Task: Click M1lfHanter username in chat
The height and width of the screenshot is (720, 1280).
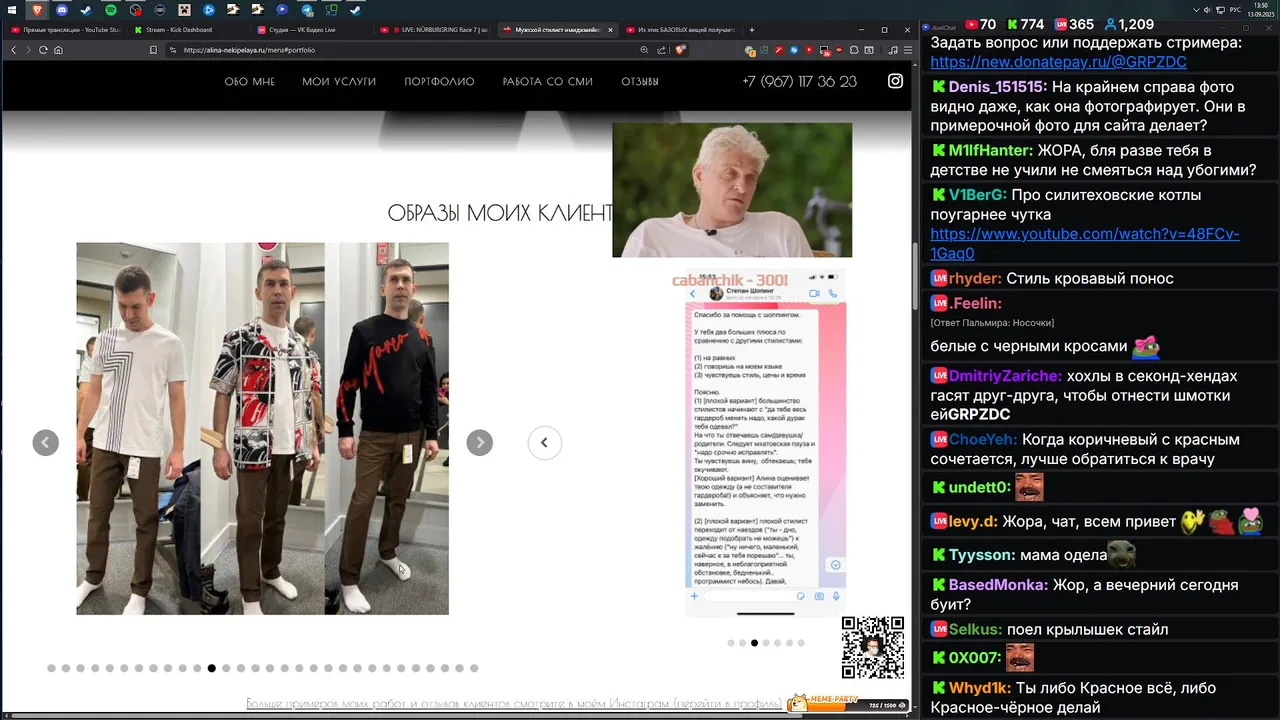Action: click(x=990, y=150)
